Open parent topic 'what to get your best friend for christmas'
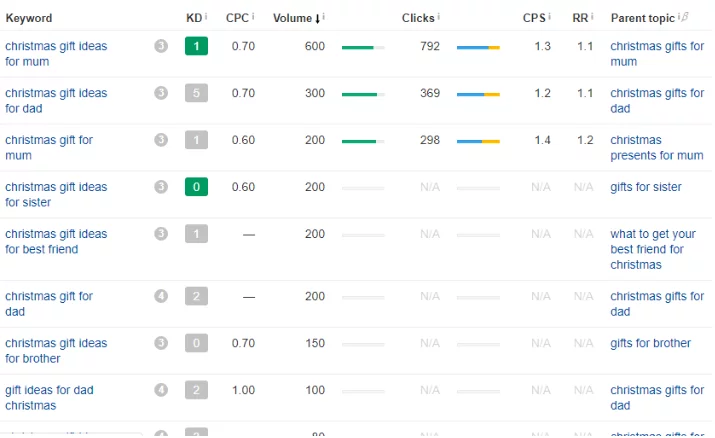715x438 pixels. [x=653, y=249]
